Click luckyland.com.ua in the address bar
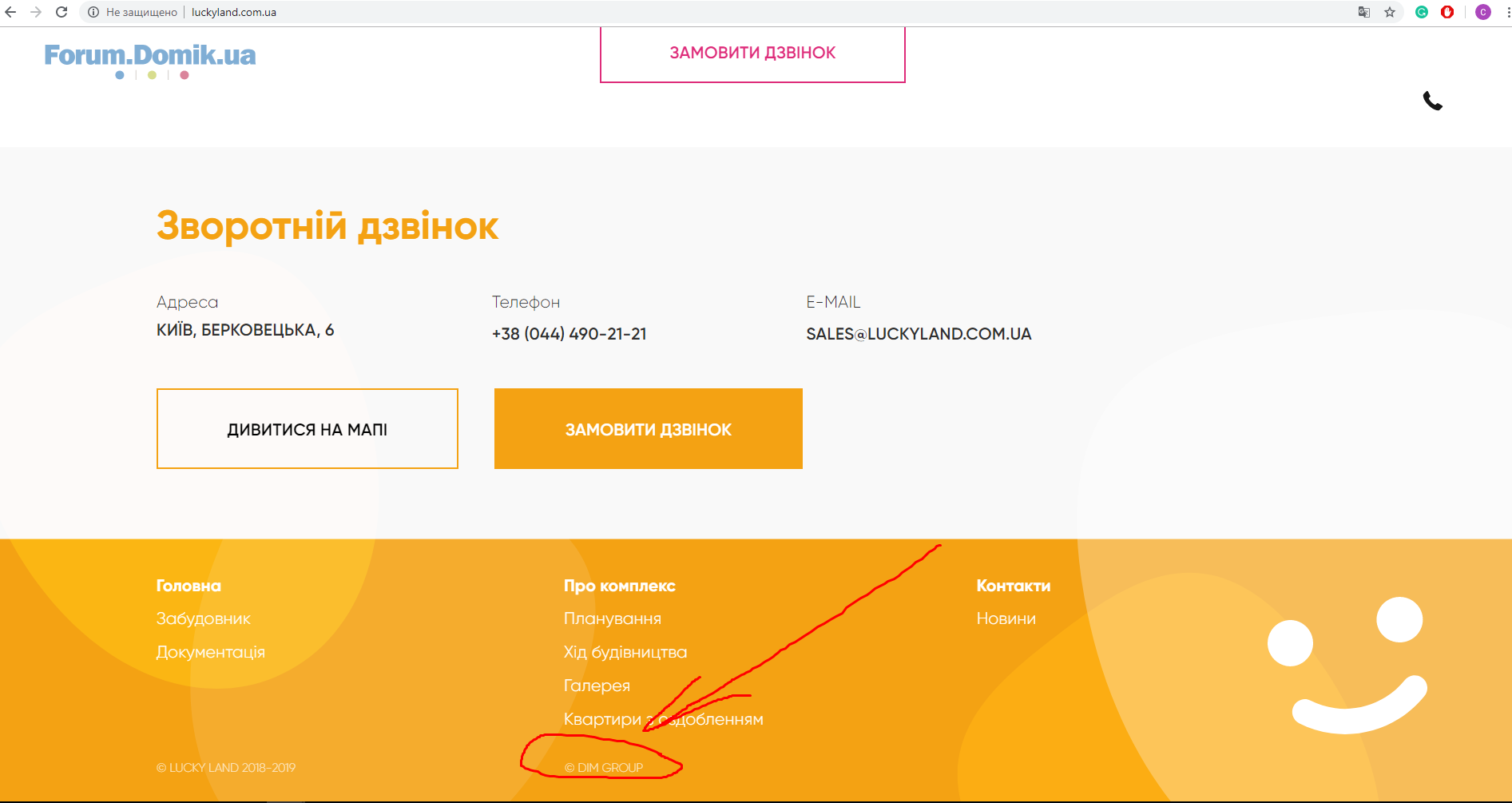This screenshot has width=1512, height=803. click(234, 12)
